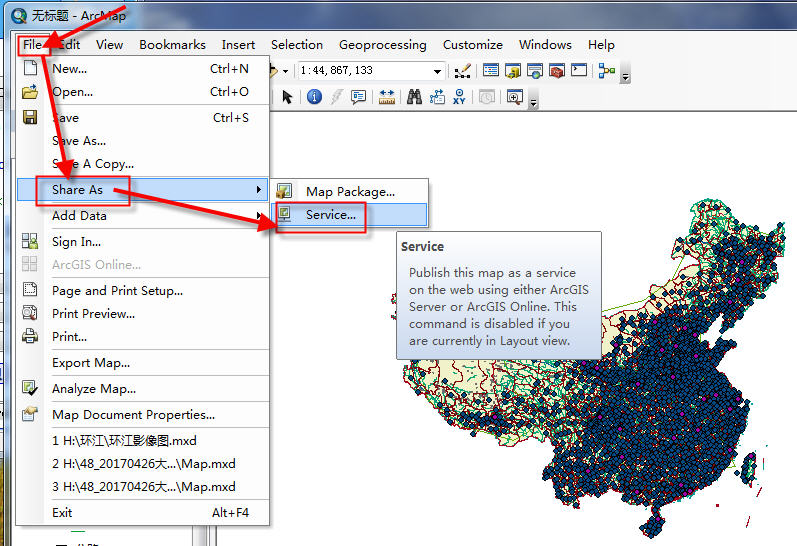Choose Save As... menu entry
The image size is (797, 546).
(x=143, y=141)
